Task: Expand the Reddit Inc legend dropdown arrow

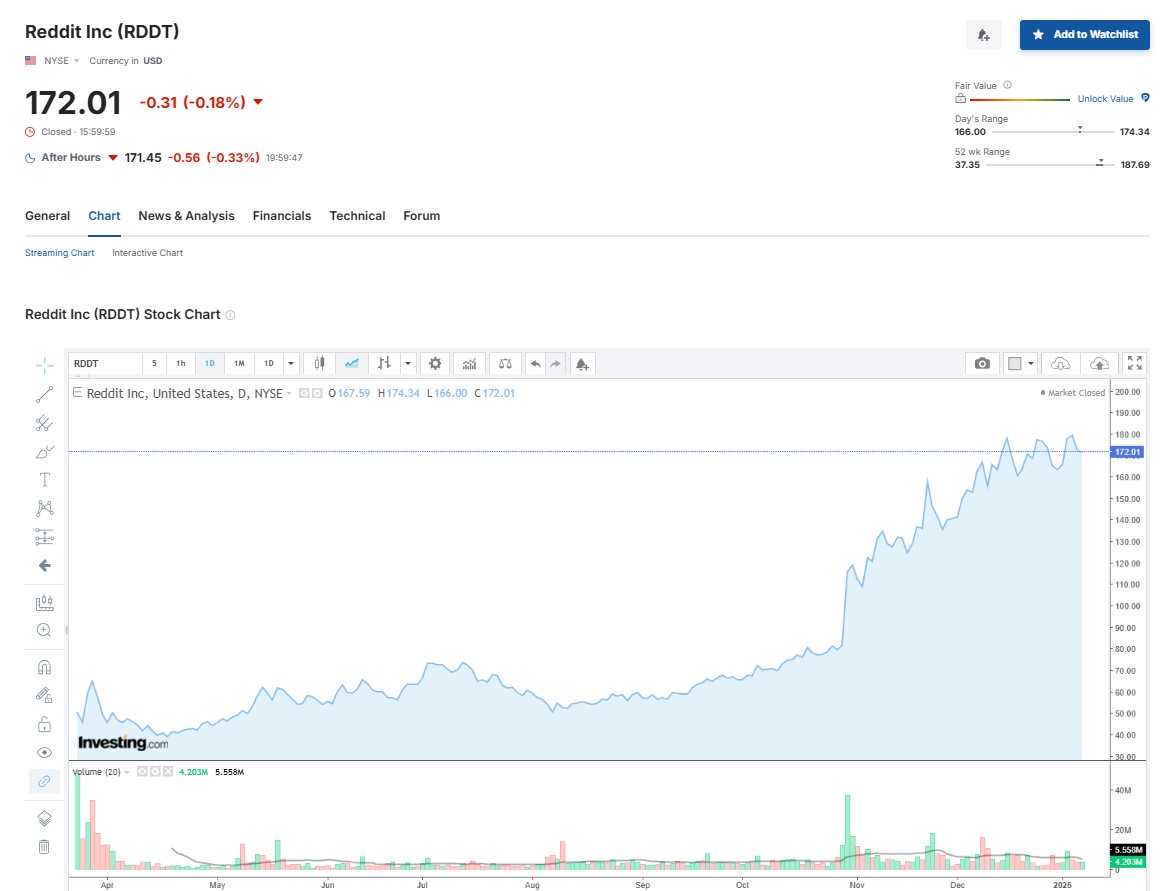Action: (289, 393)
